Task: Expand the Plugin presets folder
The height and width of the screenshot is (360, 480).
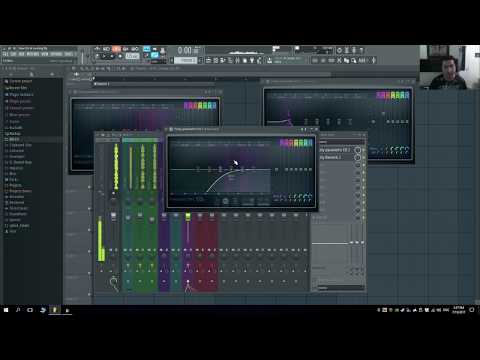Action: click(17, 101)
